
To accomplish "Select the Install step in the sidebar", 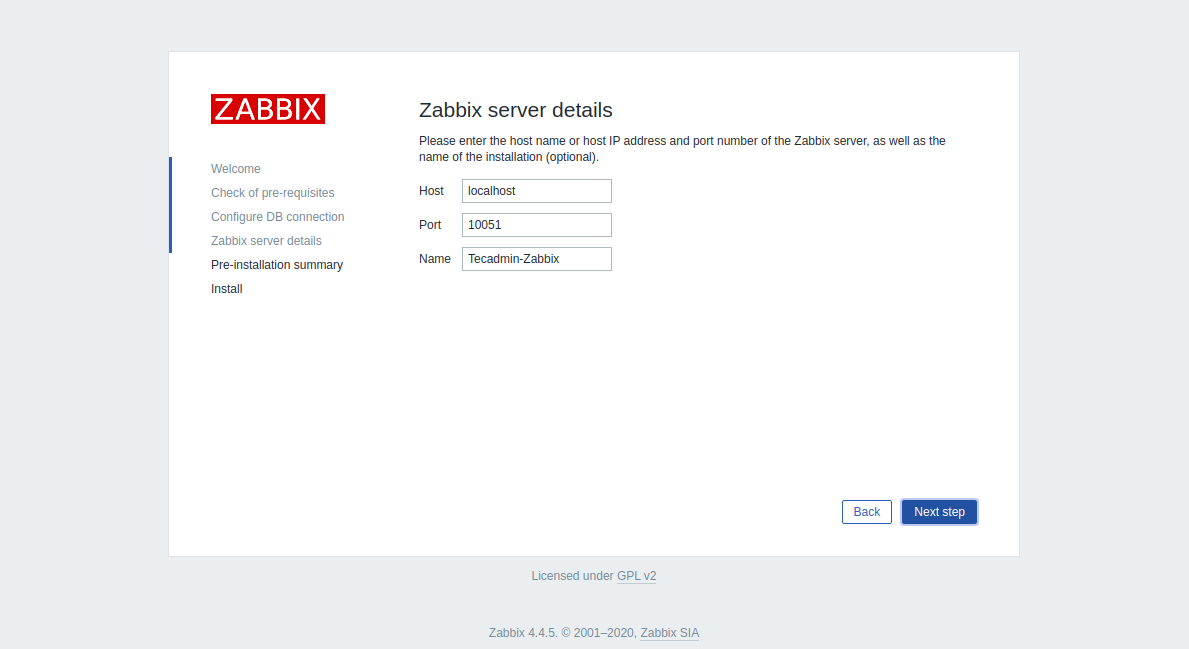I will tap(227, 289).
